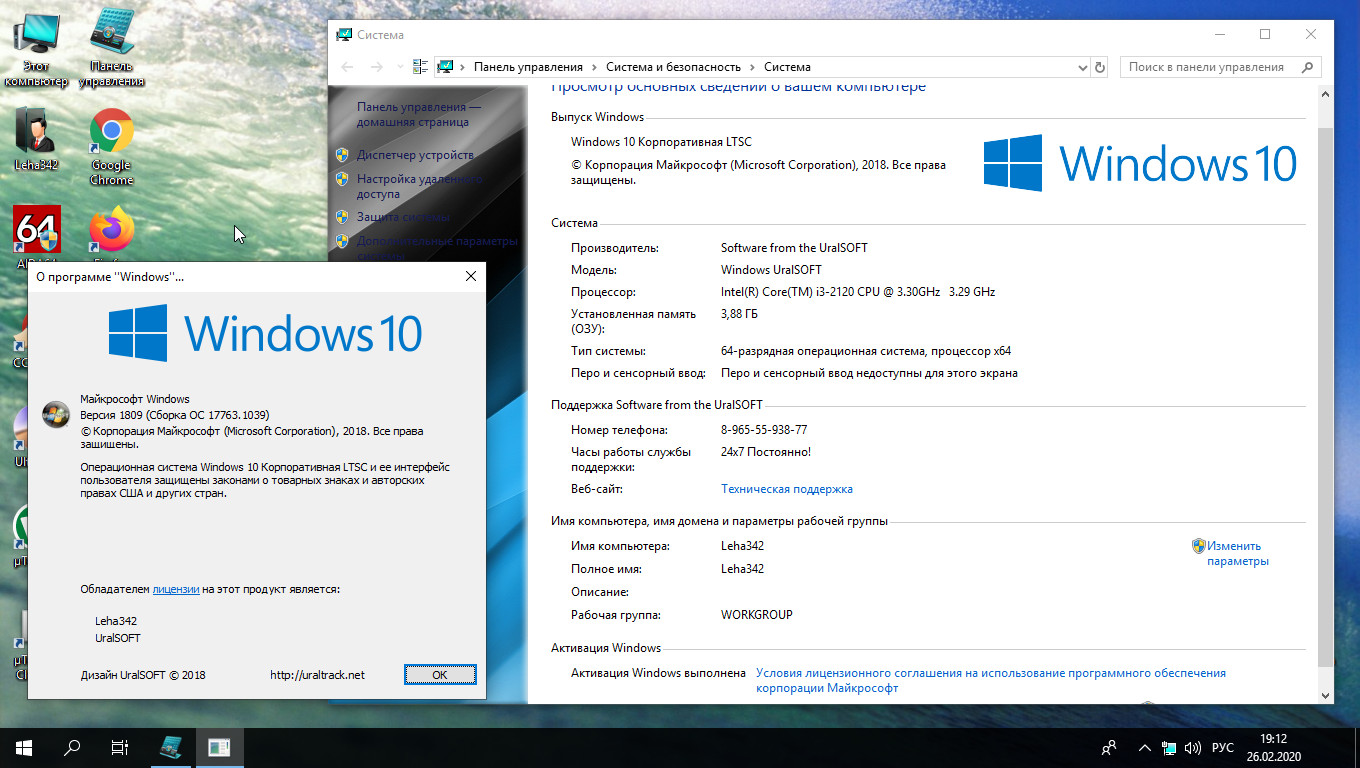The image size is (1360, 768).
Task: Click phone number 8-965-55-938-77
Action: coord(764,430)
